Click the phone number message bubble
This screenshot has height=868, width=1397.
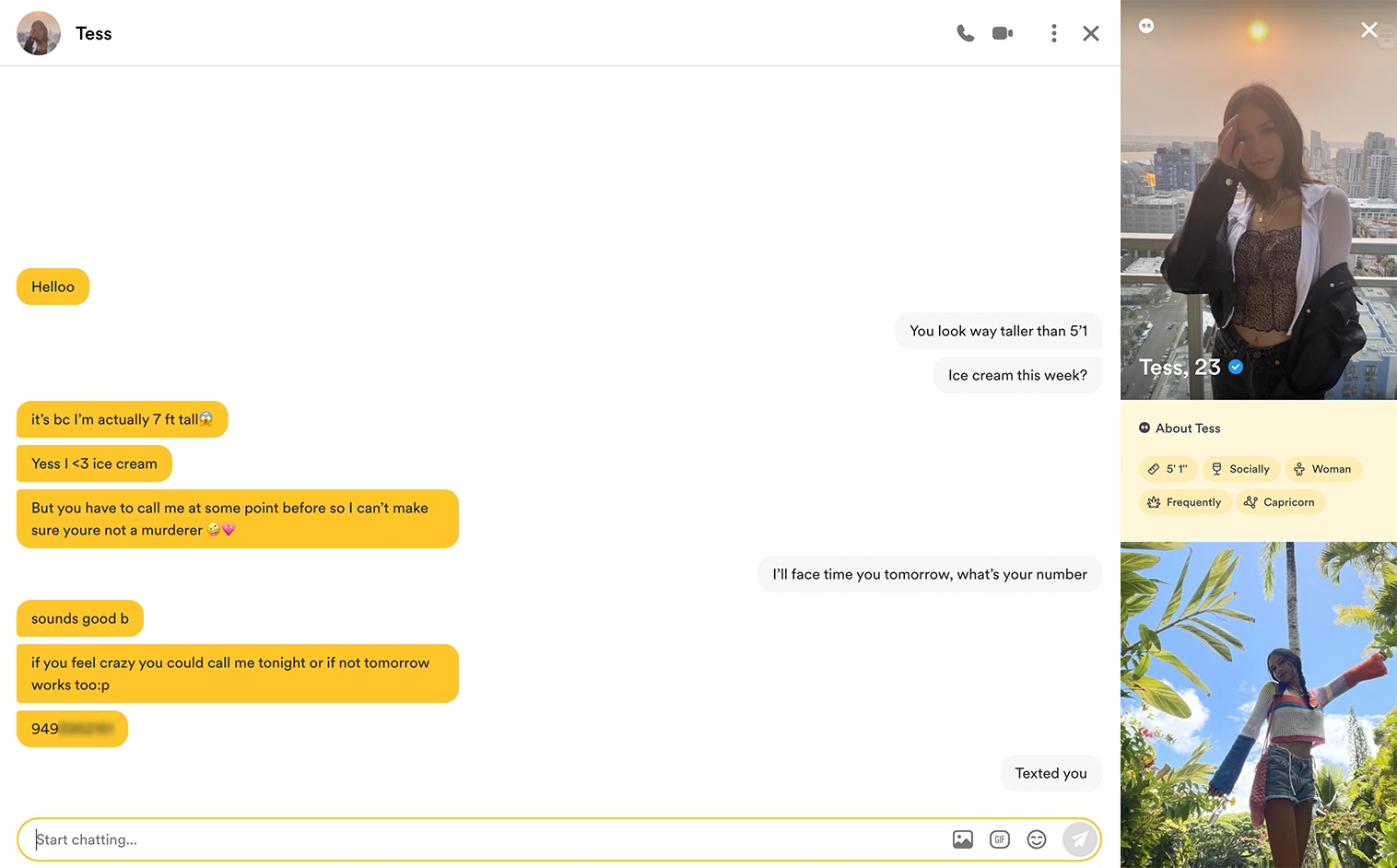(72, 729)
